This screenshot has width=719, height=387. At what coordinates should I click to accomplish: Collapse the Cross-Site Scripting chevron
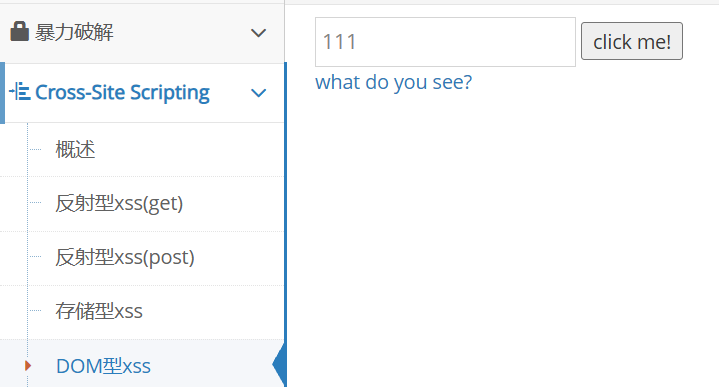(x=259, y=93)
